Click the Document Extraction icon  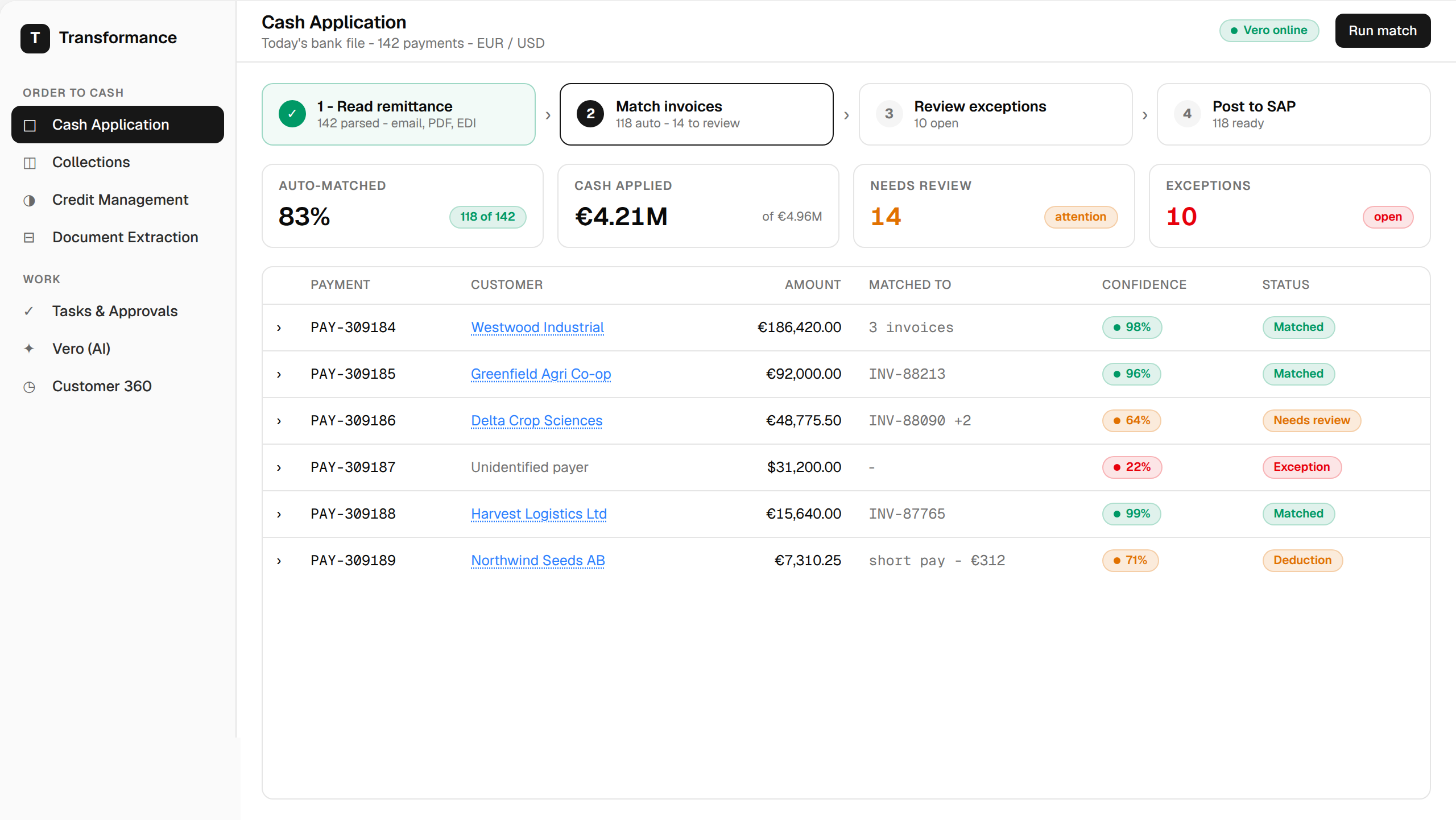[x=30, y=238]
